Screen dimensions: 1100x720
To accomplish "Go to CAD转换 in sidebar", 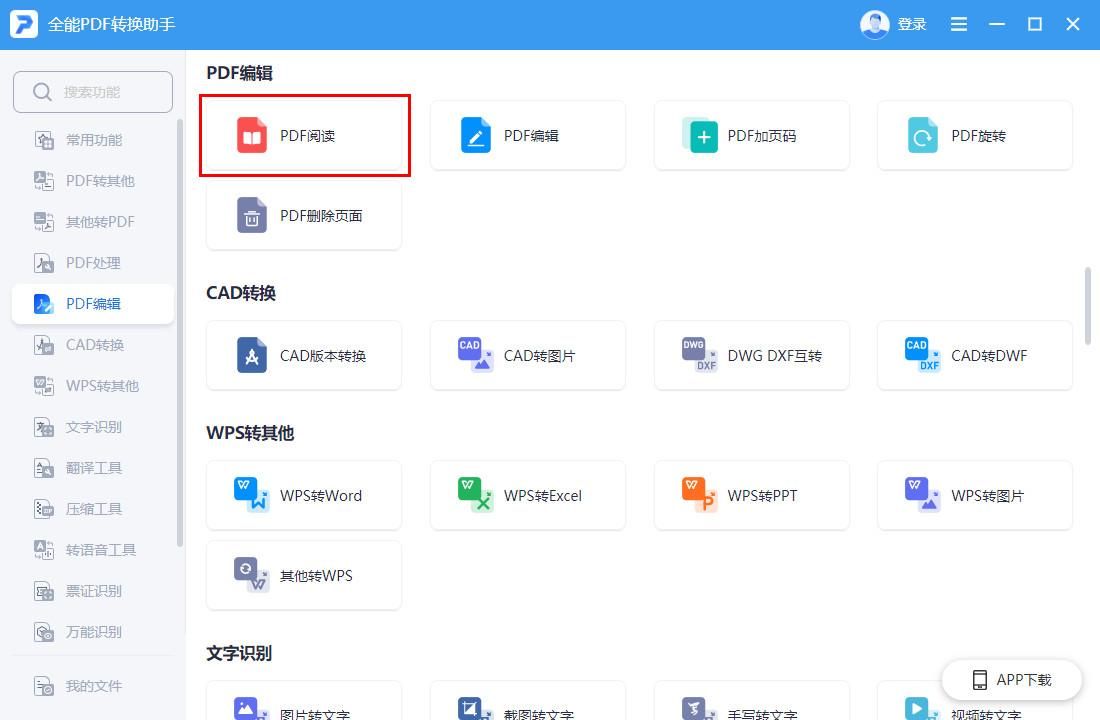I will (93, 345).
